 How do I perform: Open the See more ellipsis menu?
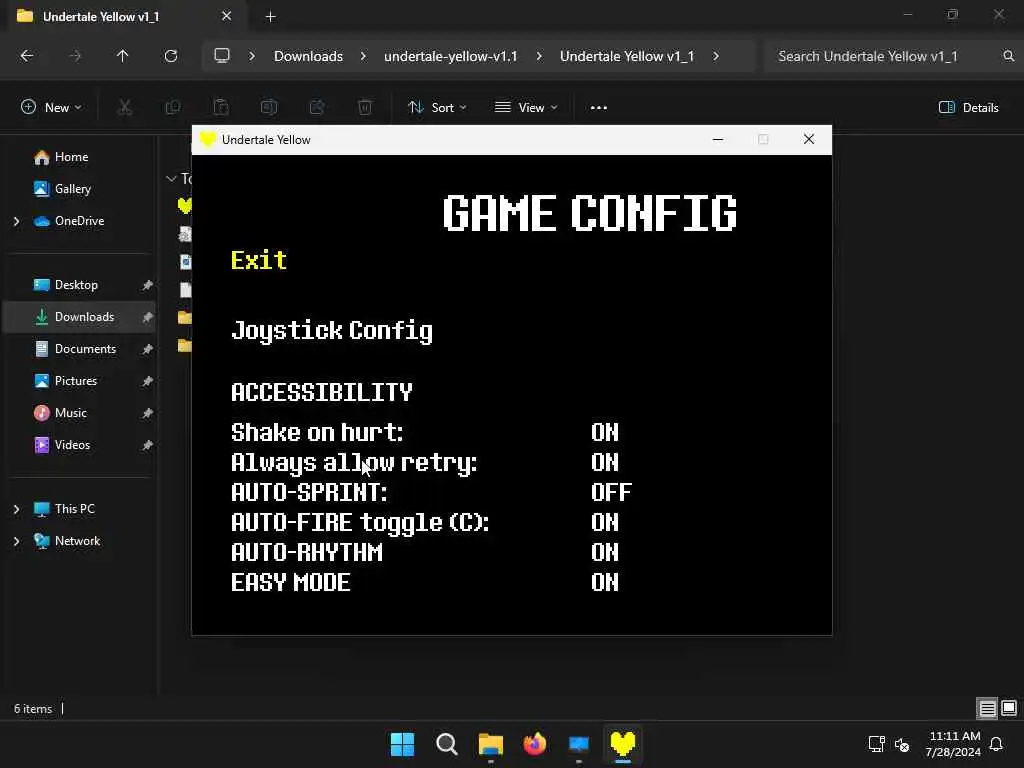click(x=599, y=108)
